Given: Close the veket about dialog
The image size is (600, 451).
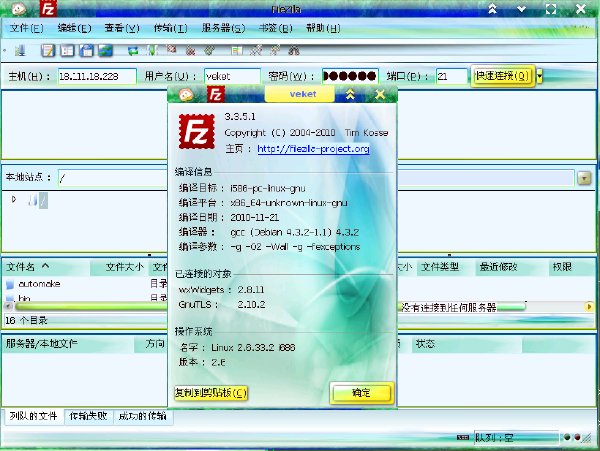Looking at the screenshot, I should point(380,94).
